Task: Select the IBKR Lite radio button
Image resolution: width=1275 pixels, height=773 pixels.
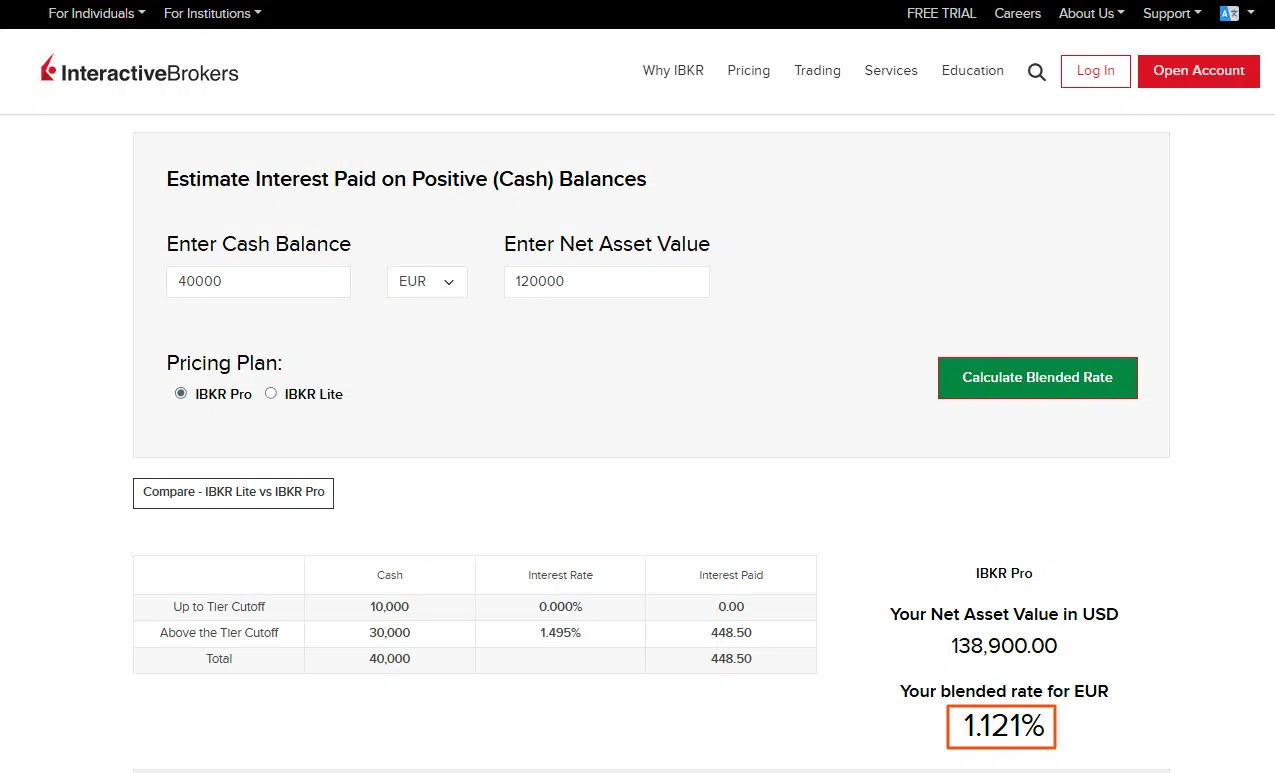Action: pyautogui.click(x=271, y=393)
